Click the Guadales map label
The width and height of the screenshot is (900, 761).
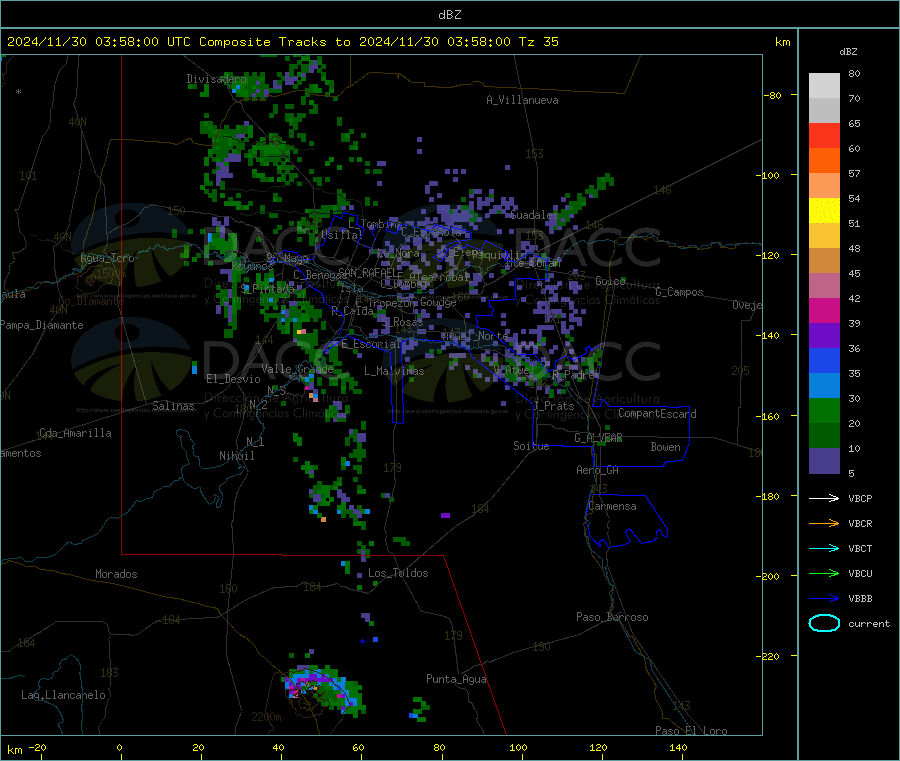tap(534, 215)
